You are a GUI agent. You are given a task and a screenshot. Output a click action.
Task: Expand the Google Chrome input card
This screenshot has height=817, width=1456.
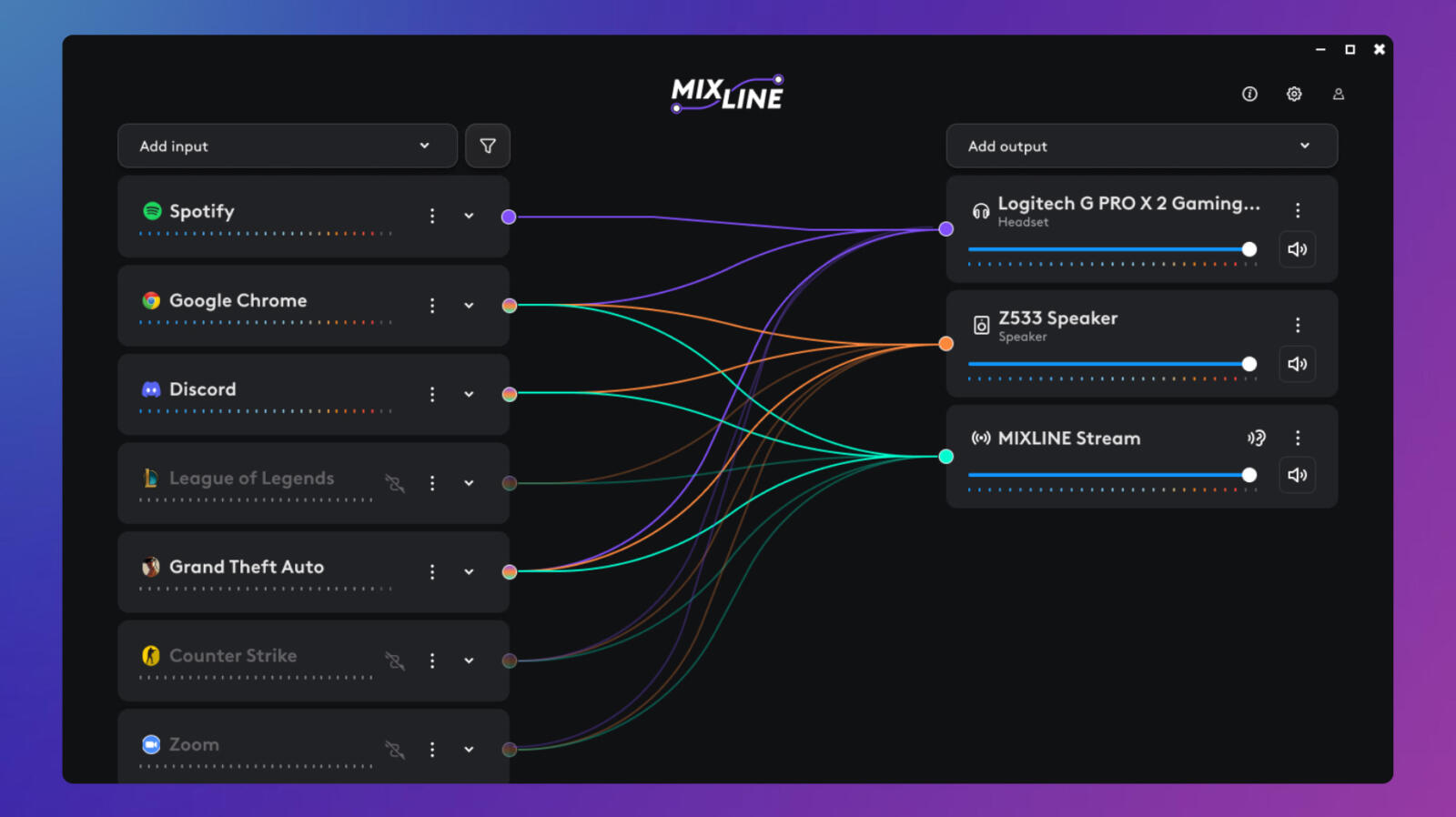coord(469,305)
